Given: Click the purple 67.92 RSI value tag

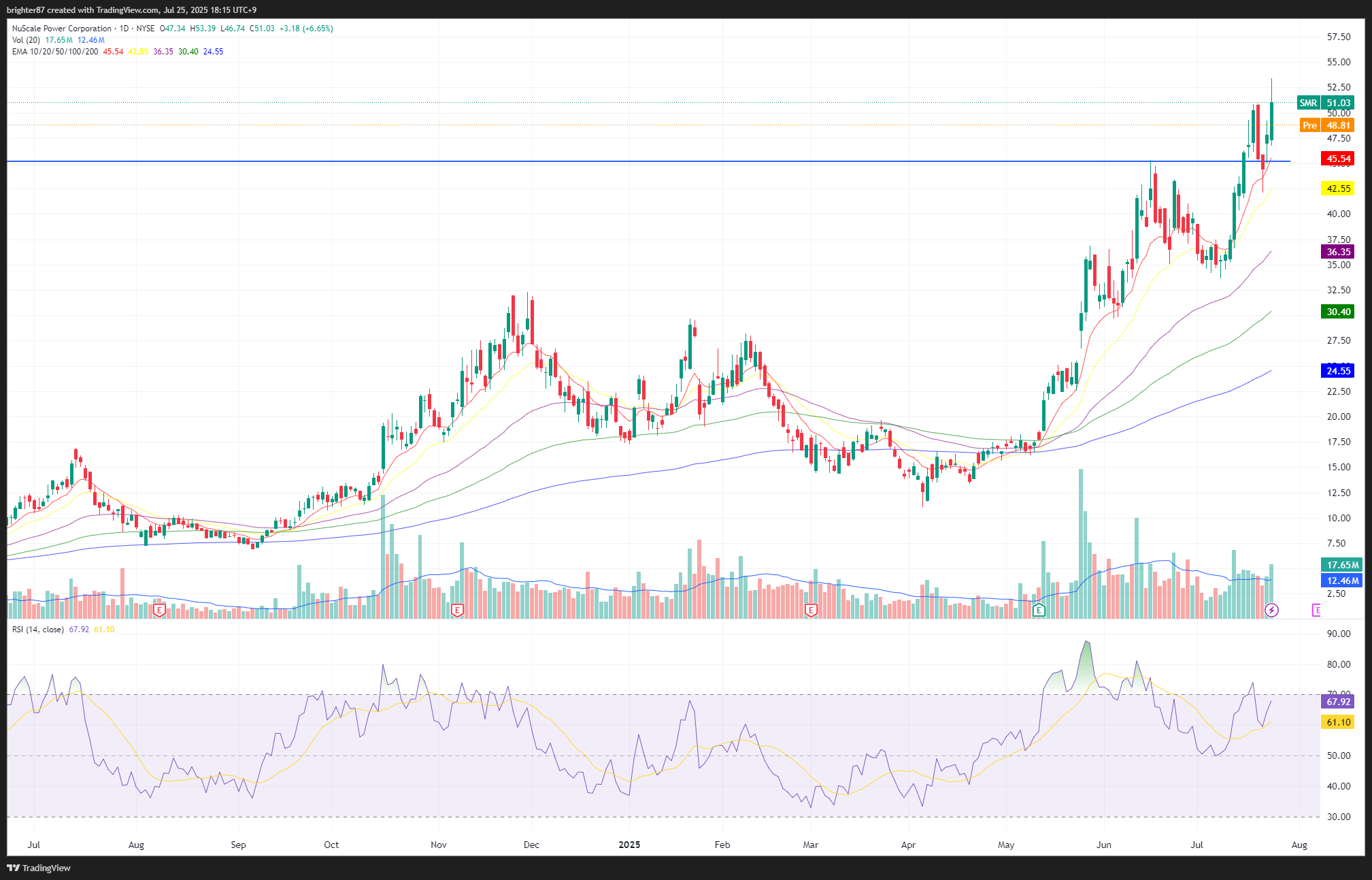Looking at the screenshot, I should [x=1337, y=702].
